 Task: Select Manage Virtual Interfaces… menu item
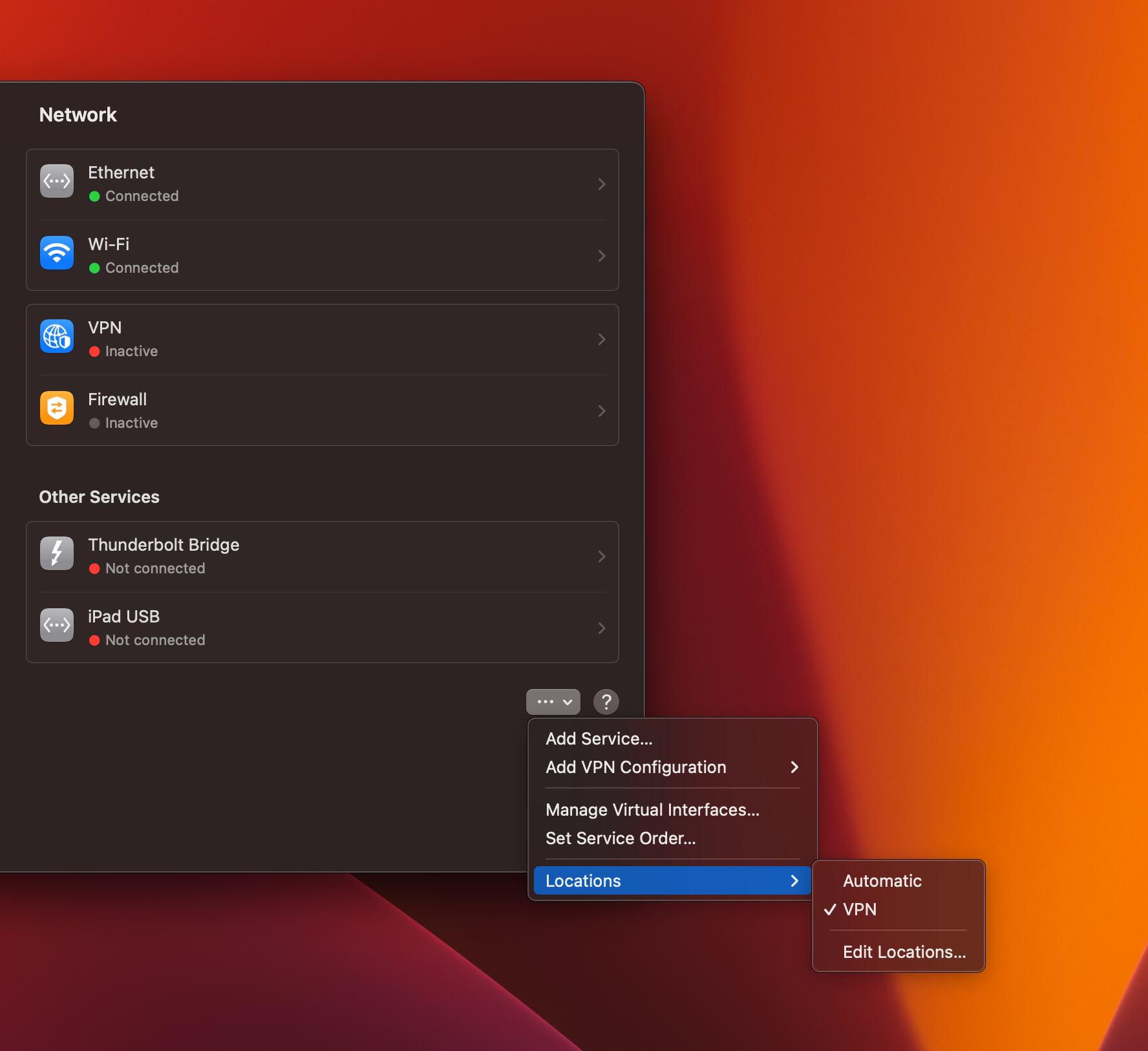673,810
